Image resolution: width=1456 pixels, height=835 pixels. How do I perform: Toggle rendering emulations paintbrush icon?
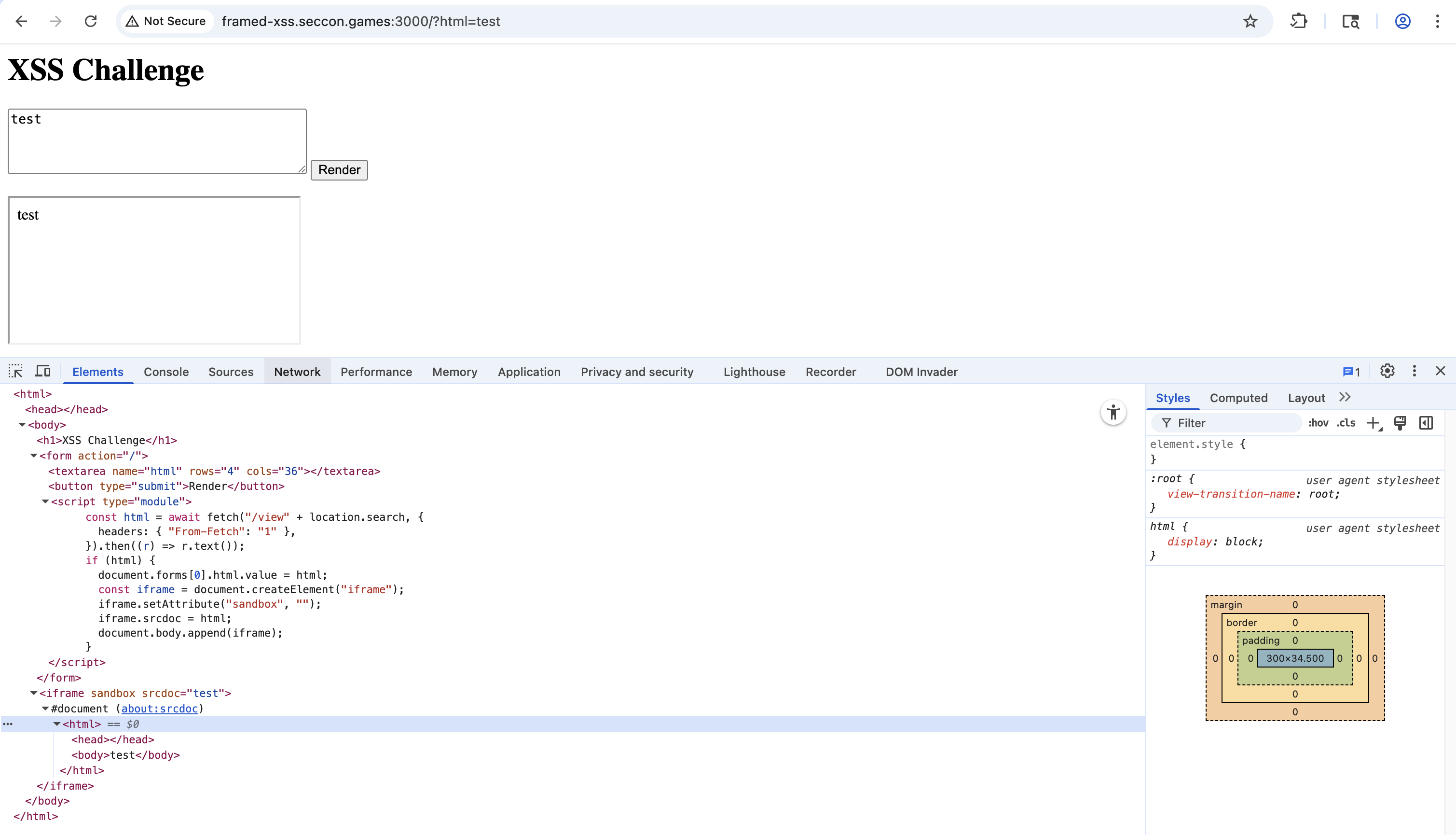[x=1400, y=423]
